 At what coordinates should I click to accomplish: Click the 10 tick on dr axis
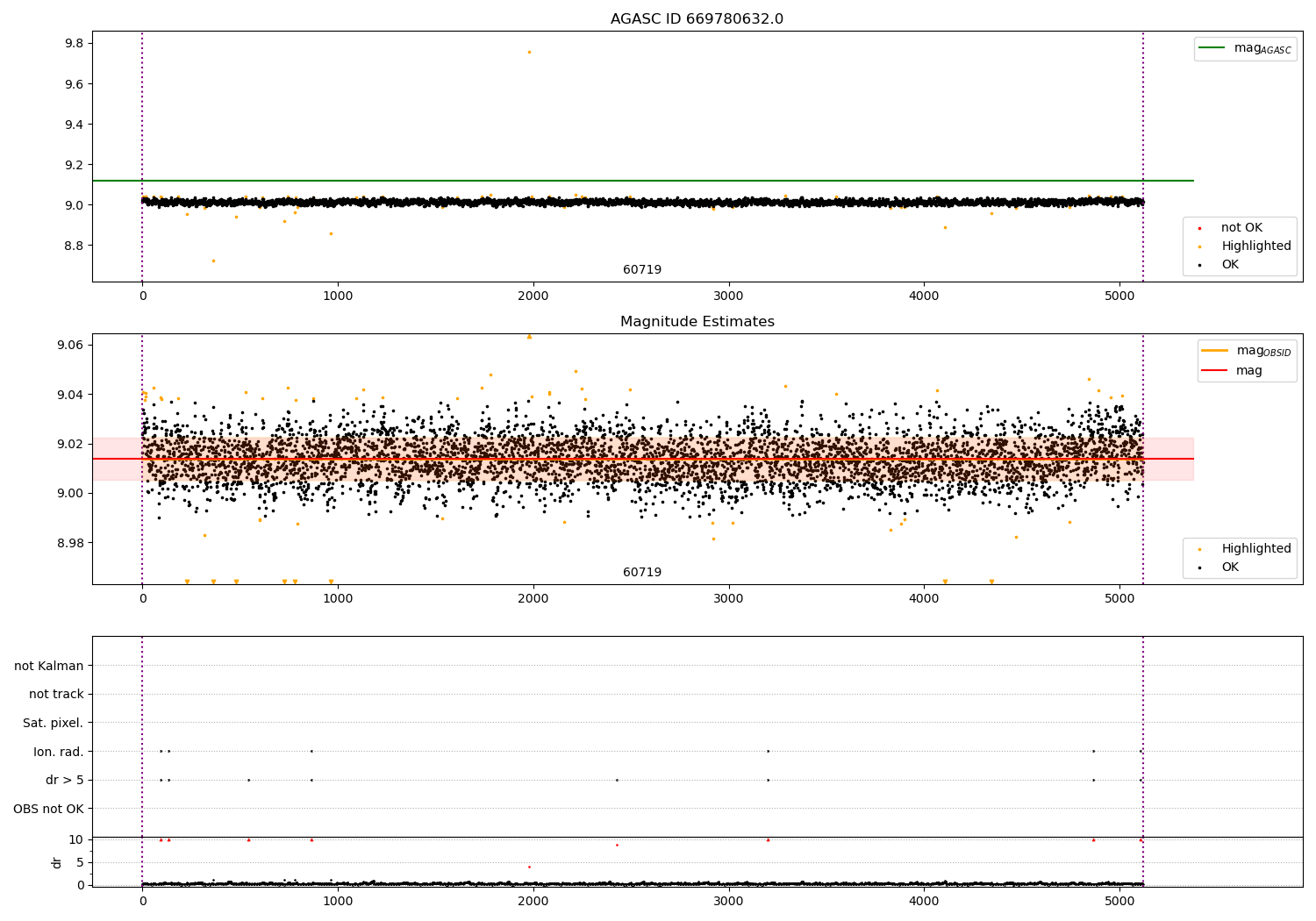pyautogui.click(x=76, y=839)
